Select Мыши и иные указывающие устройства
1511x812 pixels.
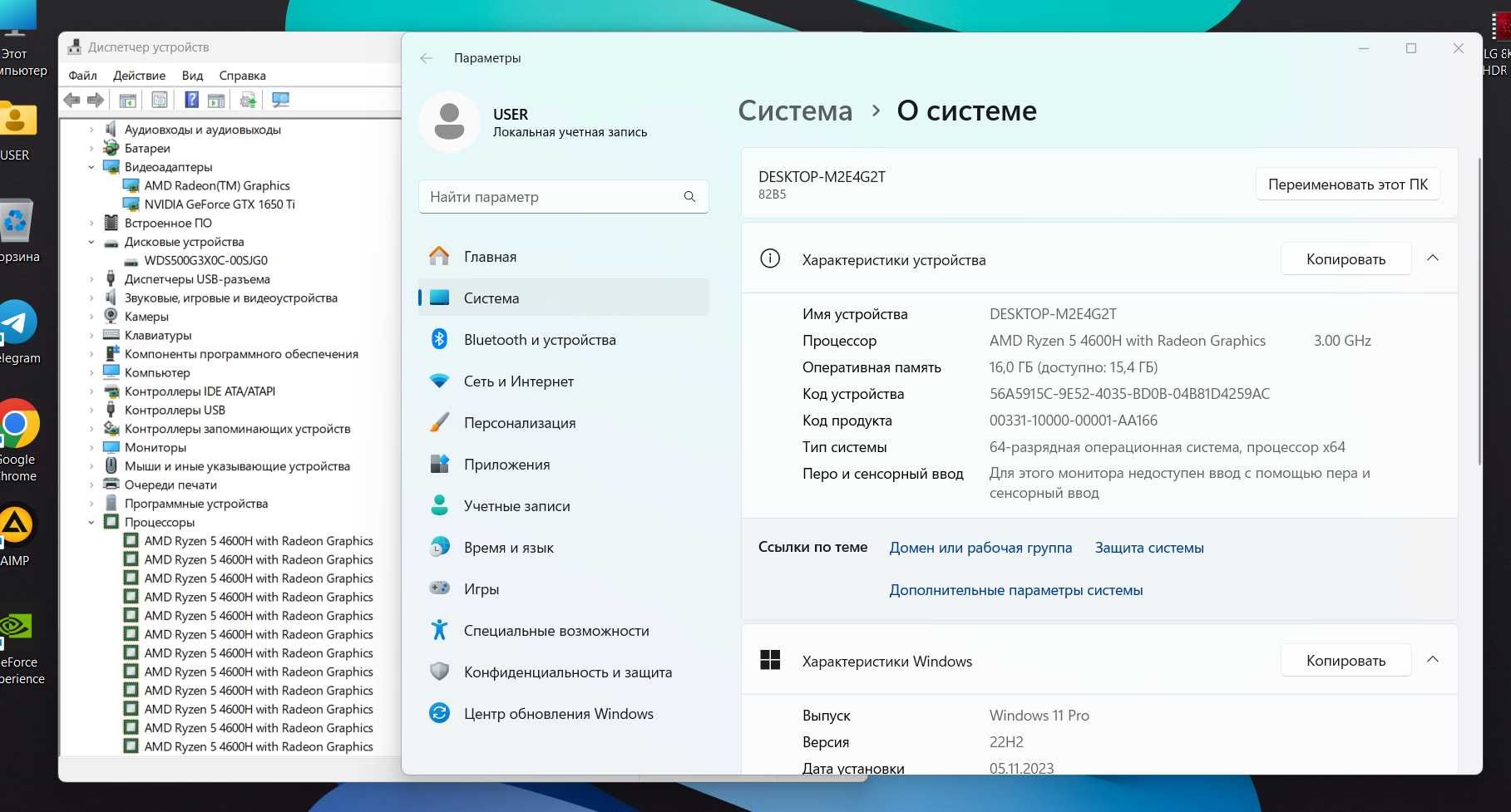(237, 466)
